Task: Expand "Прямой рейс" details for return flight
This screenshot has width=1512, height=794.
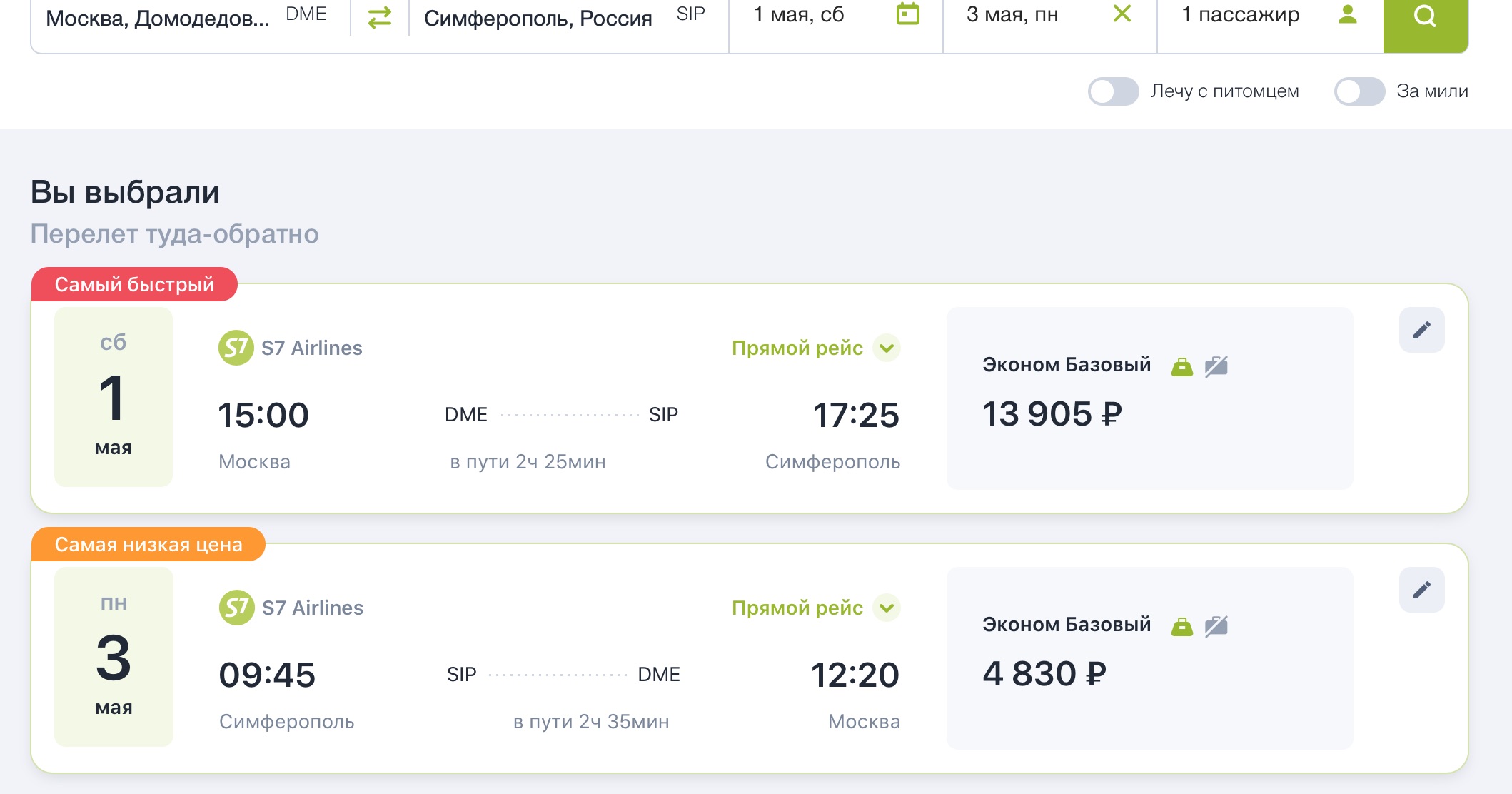Action: 887,608
